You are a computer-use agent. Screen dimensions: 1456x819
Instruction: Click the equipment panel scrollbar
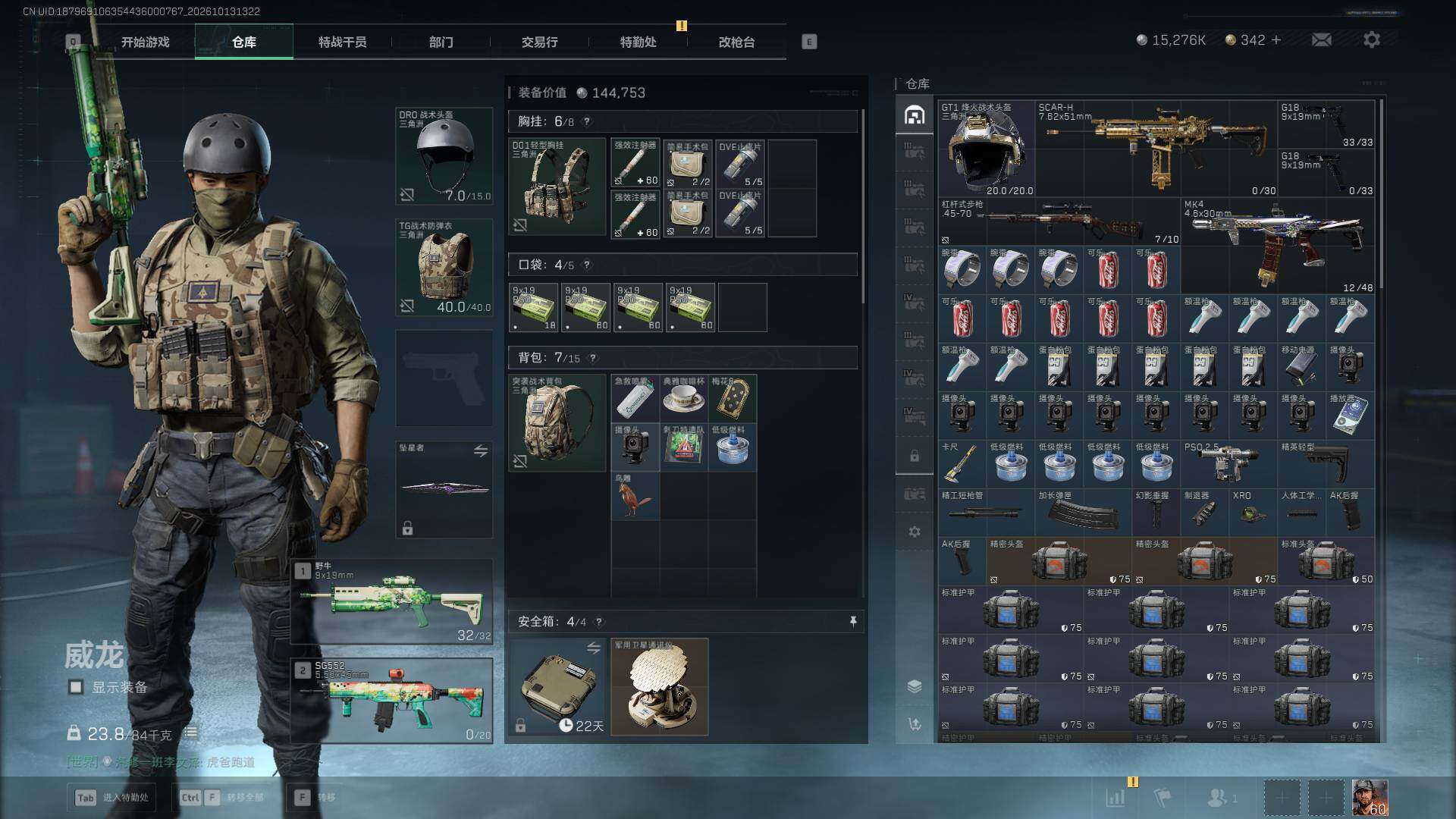click(x=863, y=205)
